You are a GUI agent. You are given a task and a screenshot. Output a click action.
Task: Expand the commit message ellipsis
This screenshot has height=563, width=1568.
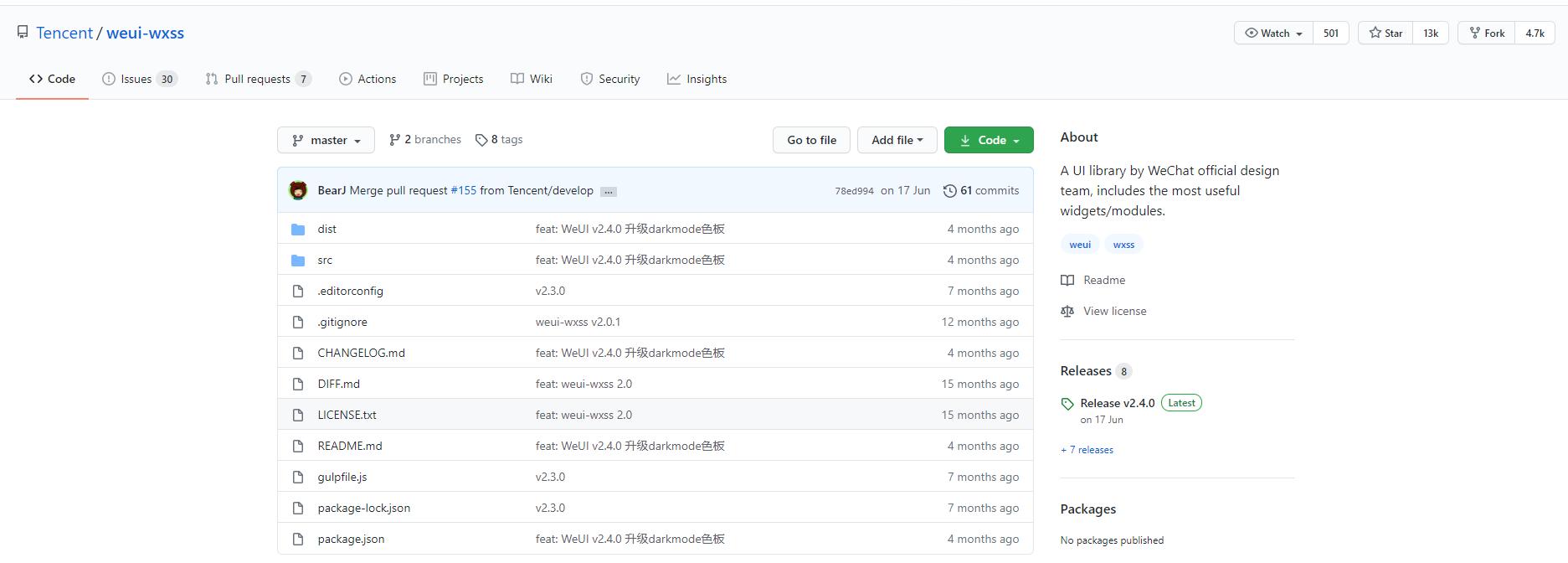point(609,192)
